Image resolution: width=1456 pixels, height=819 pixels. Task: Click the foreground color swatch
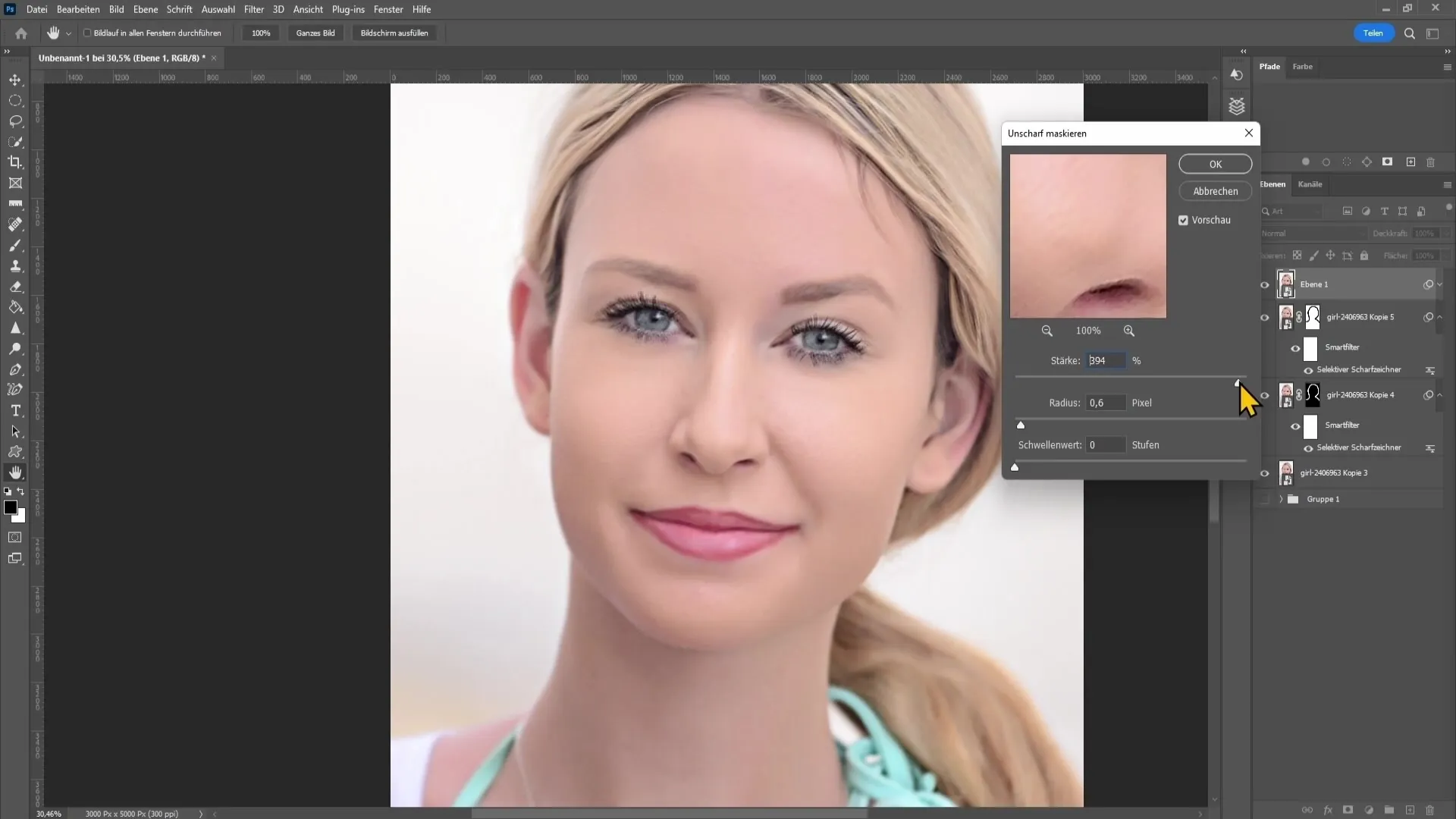tap(11, 508)
